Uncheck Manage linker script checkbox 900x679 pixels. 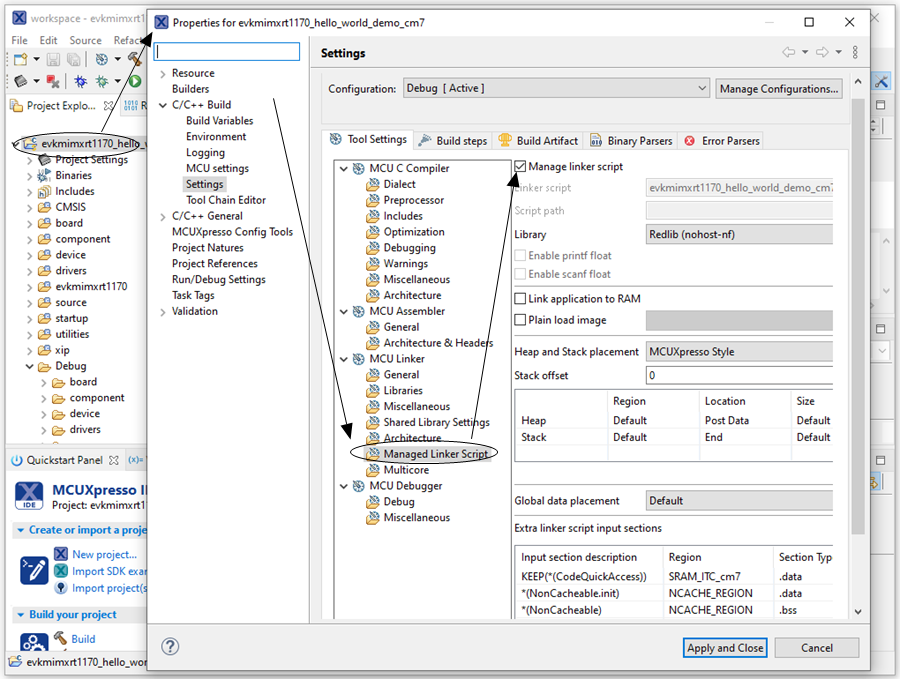(x=520, y=166)
